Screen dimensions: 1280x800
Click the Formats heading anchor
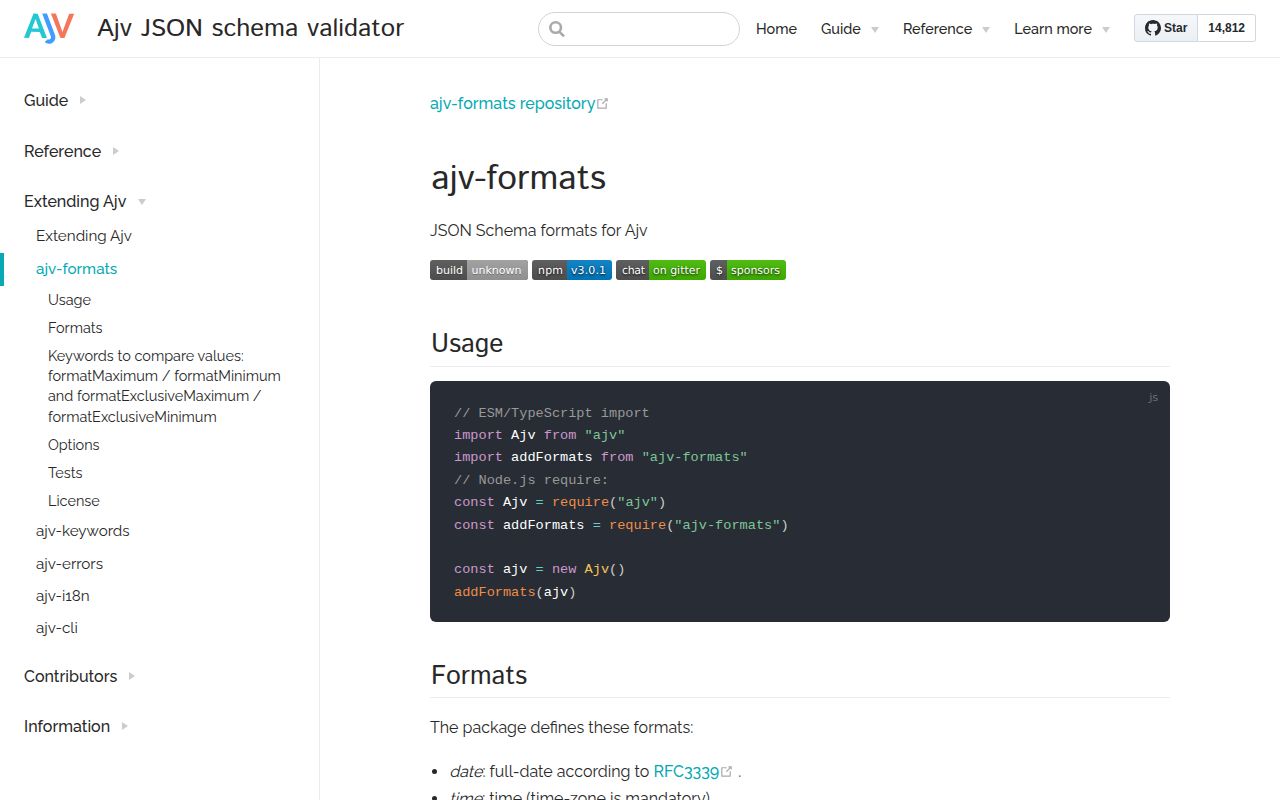click(x=479, y=675)
